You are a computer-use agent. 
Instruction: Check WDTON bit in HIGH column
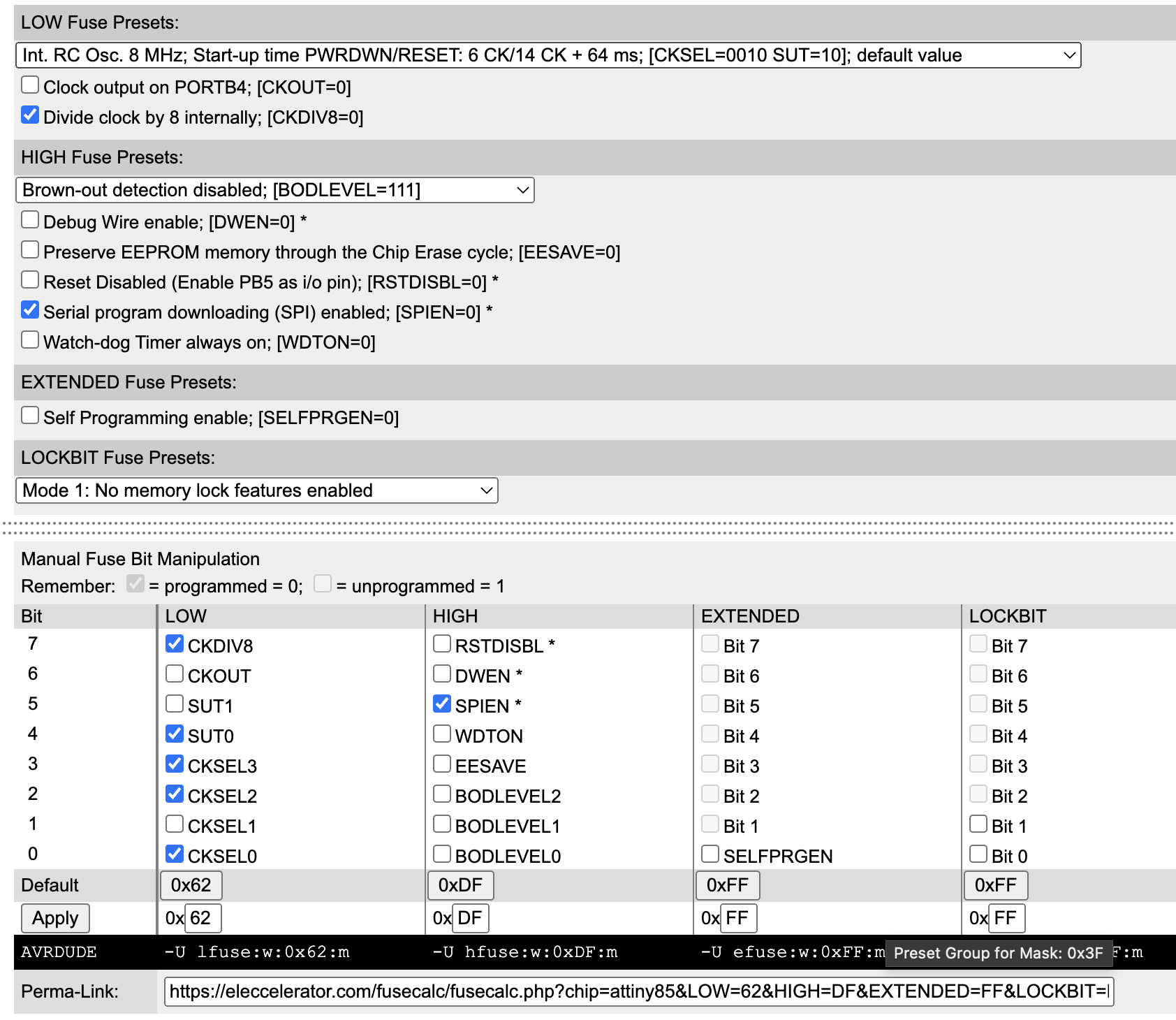coord(442,734)
